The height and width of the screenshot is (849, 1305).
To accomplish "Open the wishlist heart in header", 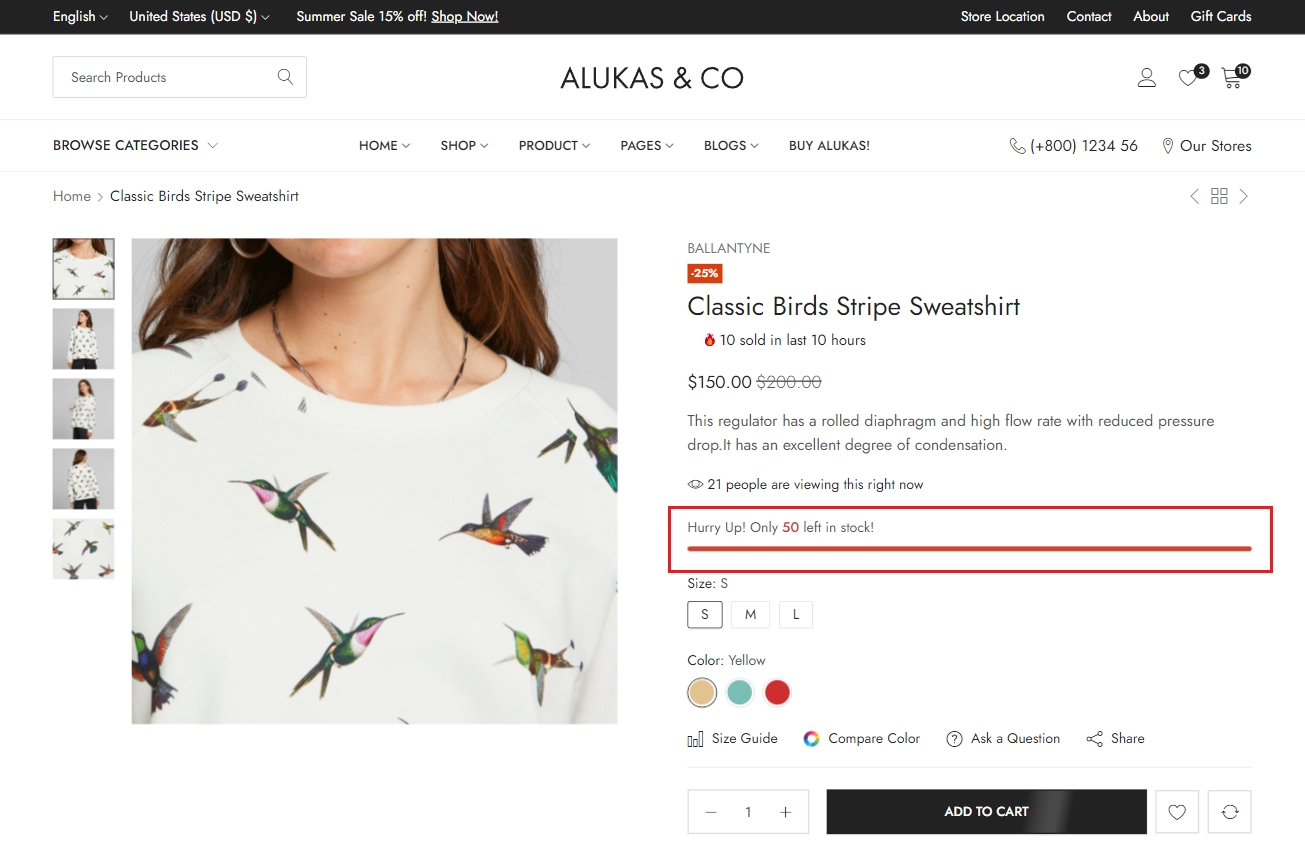I will (1187, 78).
